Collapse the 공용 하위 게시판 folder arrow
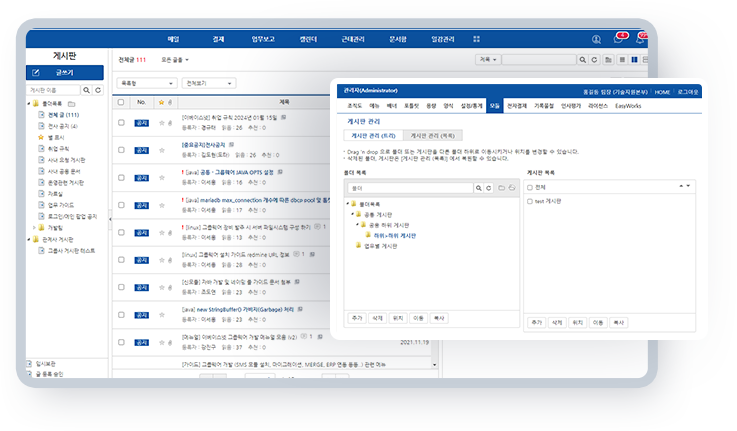This screenshot has width=737, height=431. (357, 225)
